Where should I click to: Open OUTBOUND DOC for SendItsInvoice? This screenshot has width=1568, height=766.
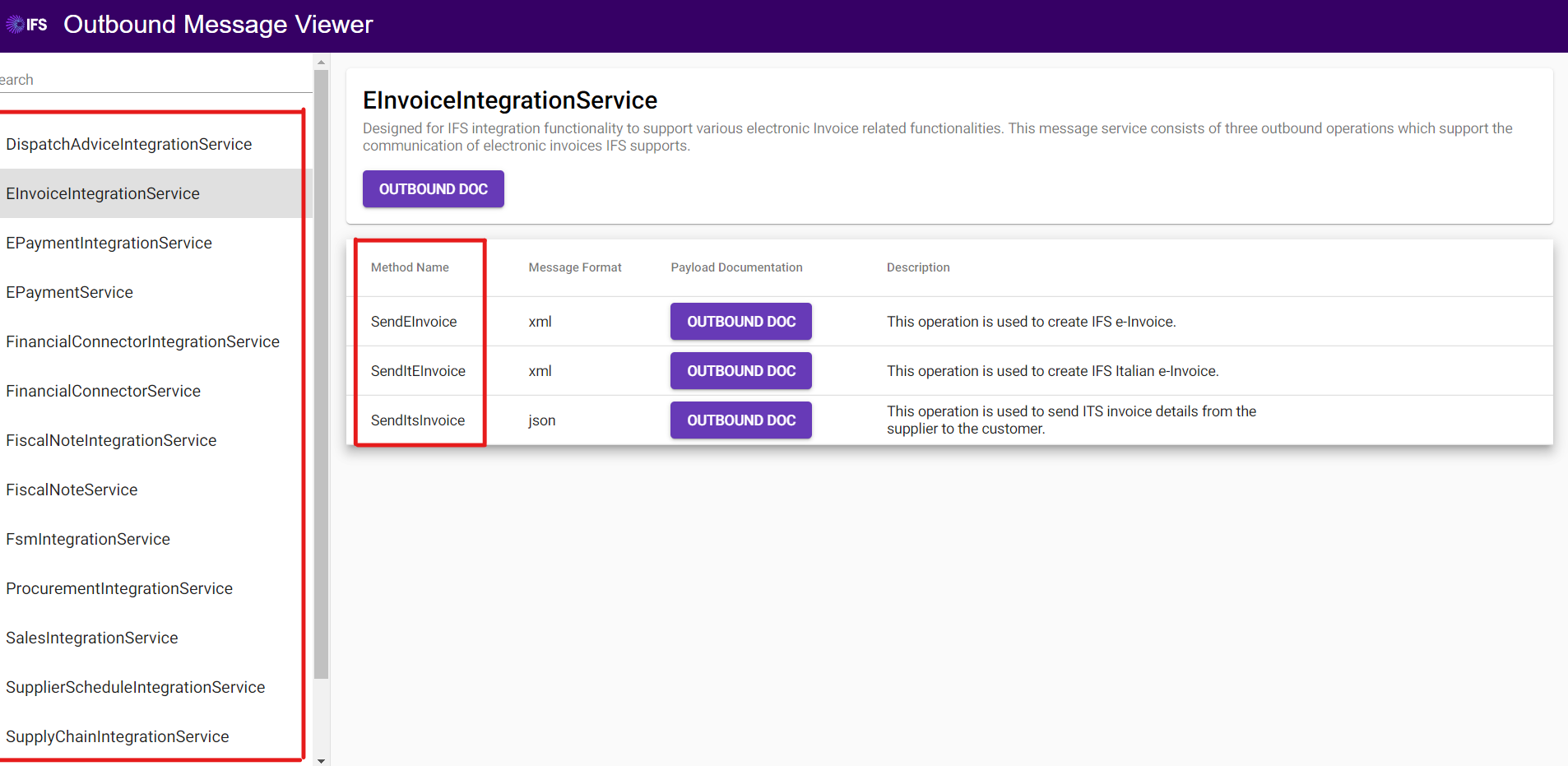point(740,420)
